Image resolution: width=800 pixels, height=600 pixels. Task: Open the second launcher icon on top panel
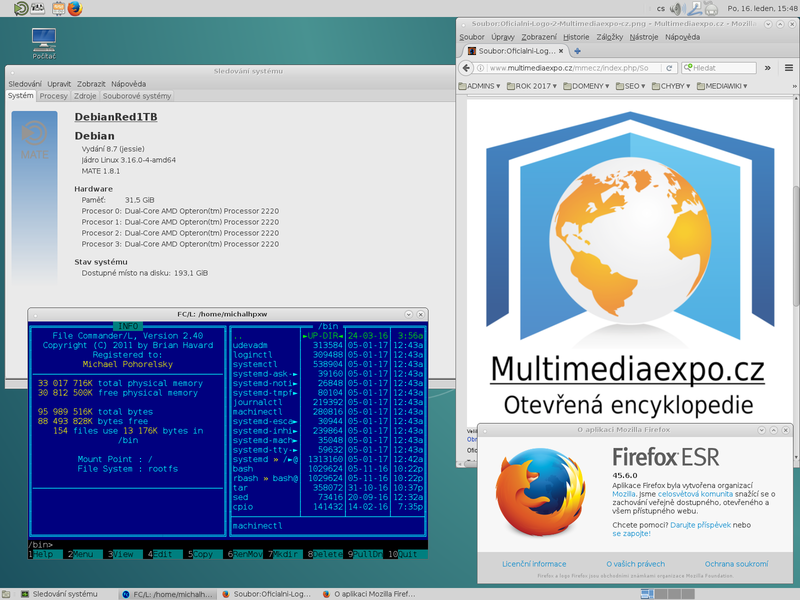(x=38, y=8)
